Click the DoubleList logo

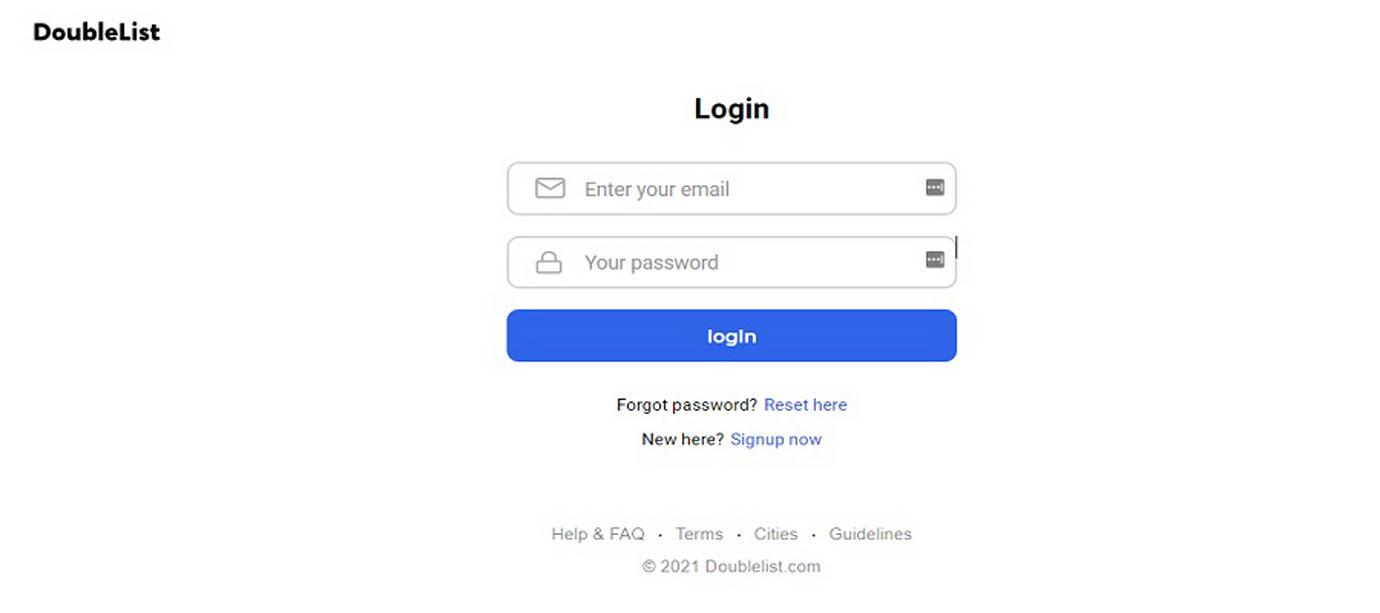[x=96, y=32]
